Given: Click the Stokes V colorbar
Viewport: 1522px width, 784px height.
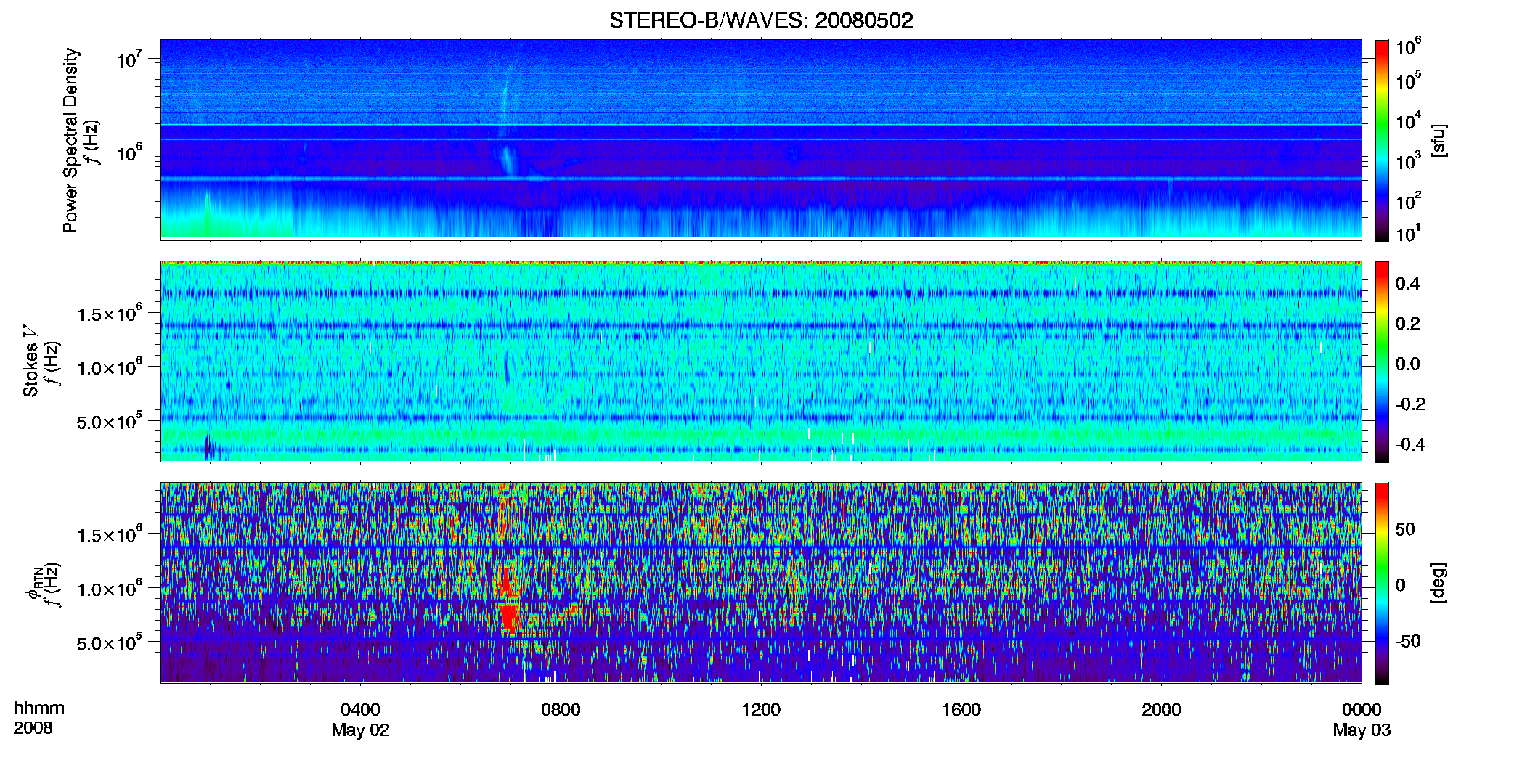Looking at the screenshot, I should (x=1382, y=362).
